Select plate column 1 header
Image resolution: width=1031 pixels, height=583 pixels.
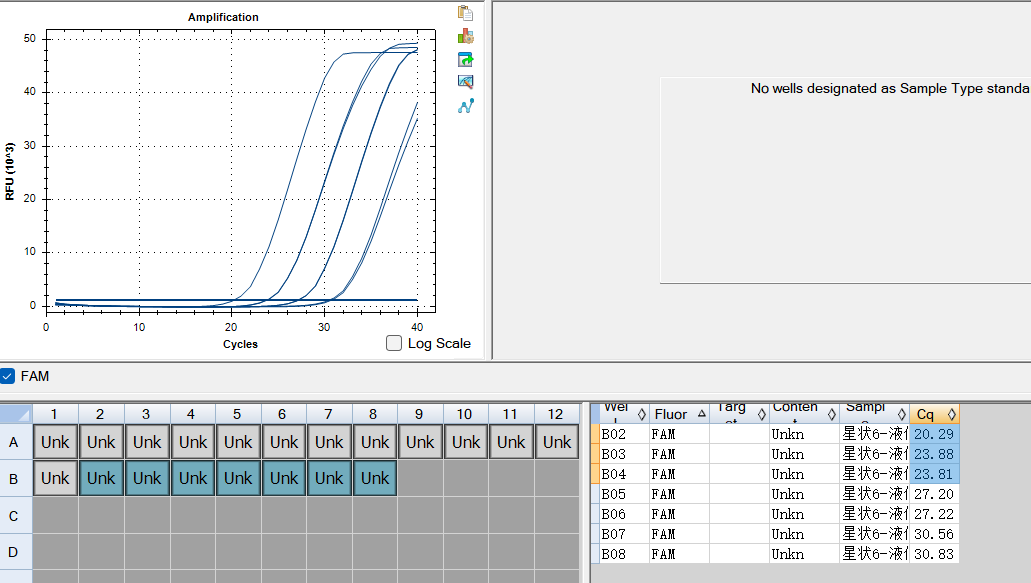[55, 414]
